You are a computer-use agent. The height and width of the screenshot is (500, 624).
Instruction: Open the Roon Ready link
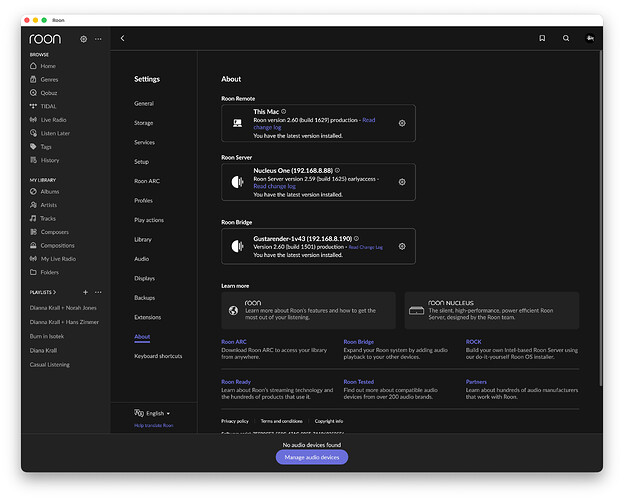click(x=236, y=382)
